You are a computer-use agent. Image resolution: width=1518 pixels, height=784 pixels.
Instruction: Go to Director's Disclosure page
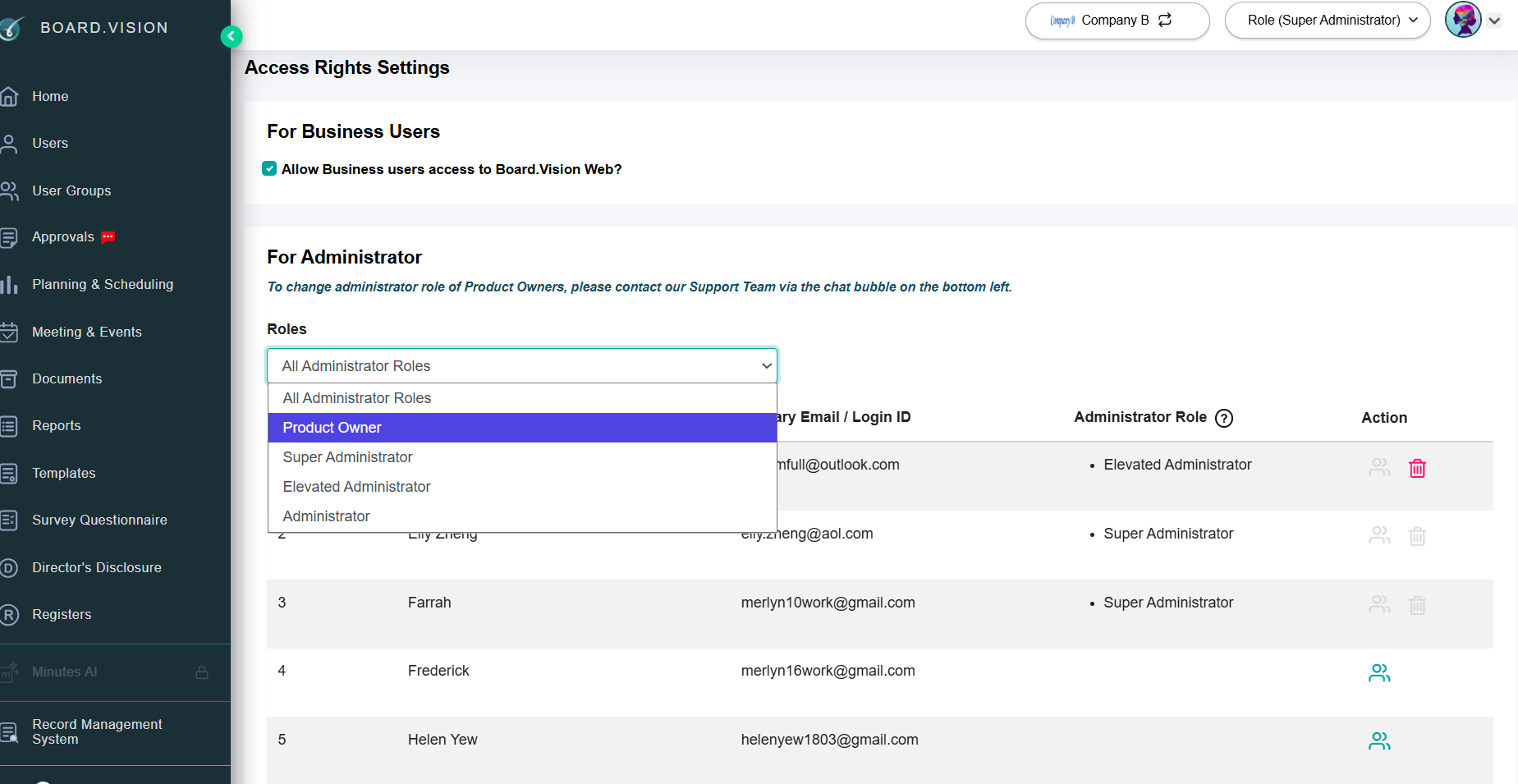point(97,567)
